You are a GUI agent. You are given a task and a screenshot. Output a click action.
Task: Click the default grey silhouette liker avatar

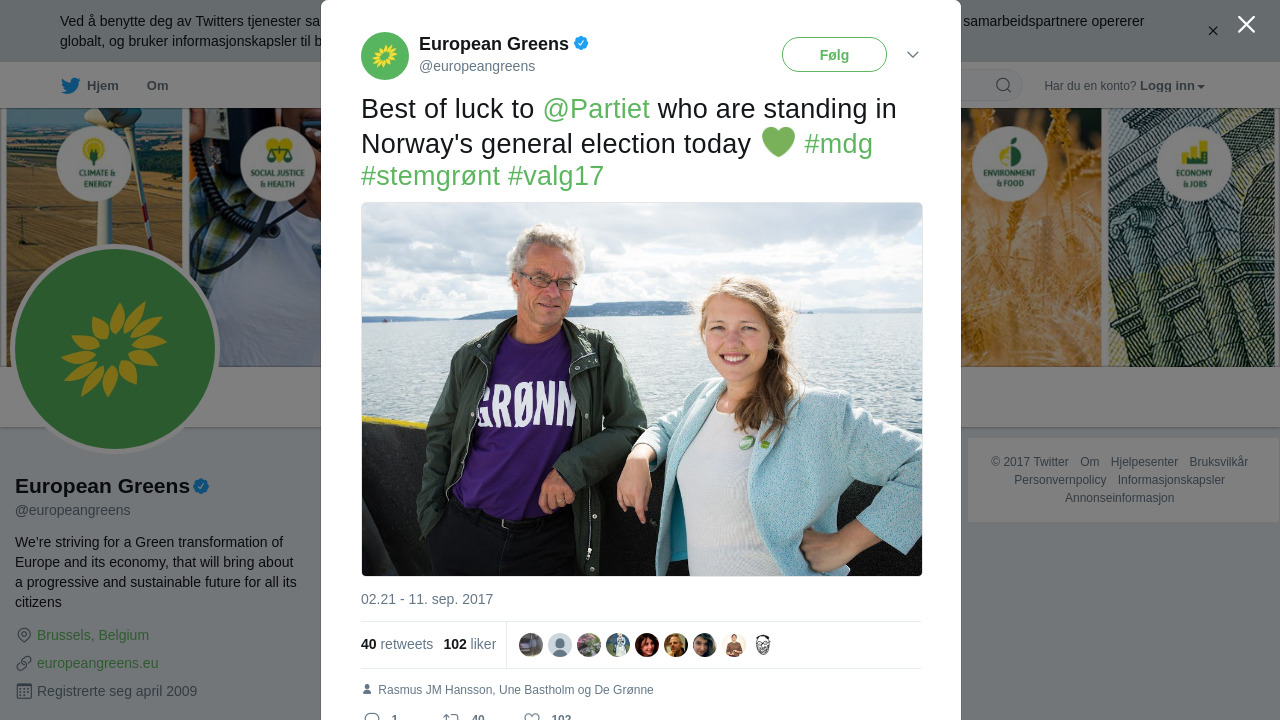coord(560,645)
